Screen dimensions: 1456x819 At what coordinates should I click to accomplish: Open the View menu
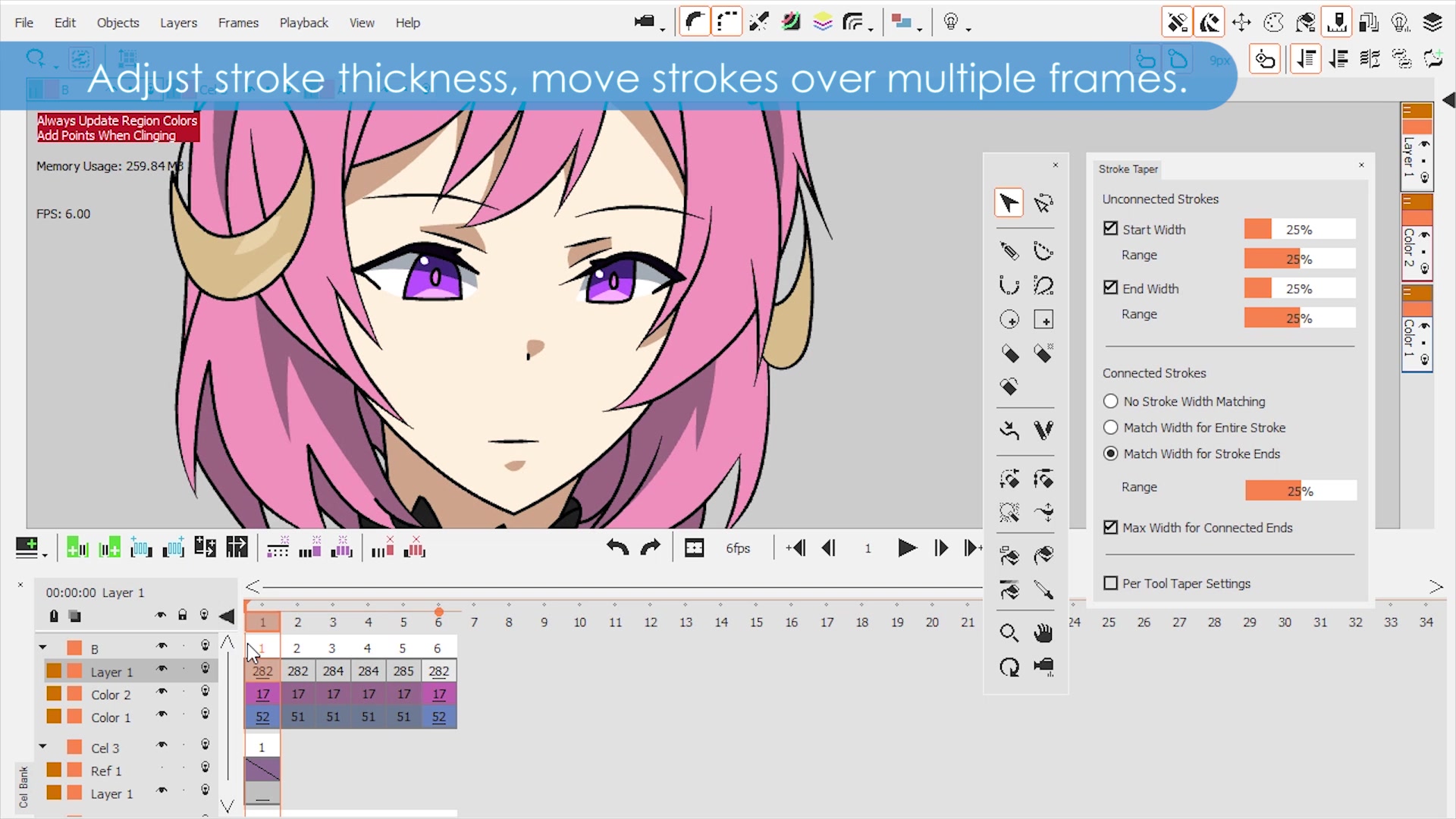[x=362, y=23]
